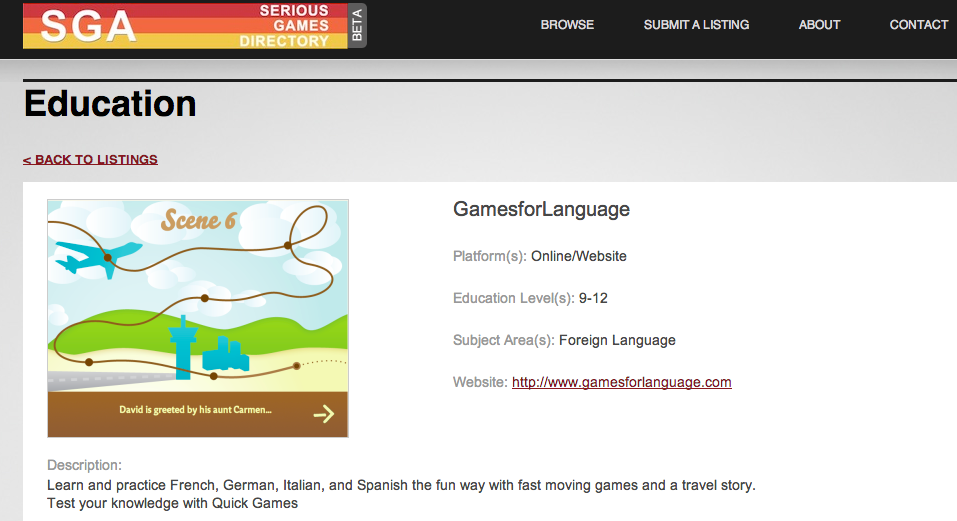Click the 'Foreign Language' subject value
957x521 pixels.
click(617, 340)
